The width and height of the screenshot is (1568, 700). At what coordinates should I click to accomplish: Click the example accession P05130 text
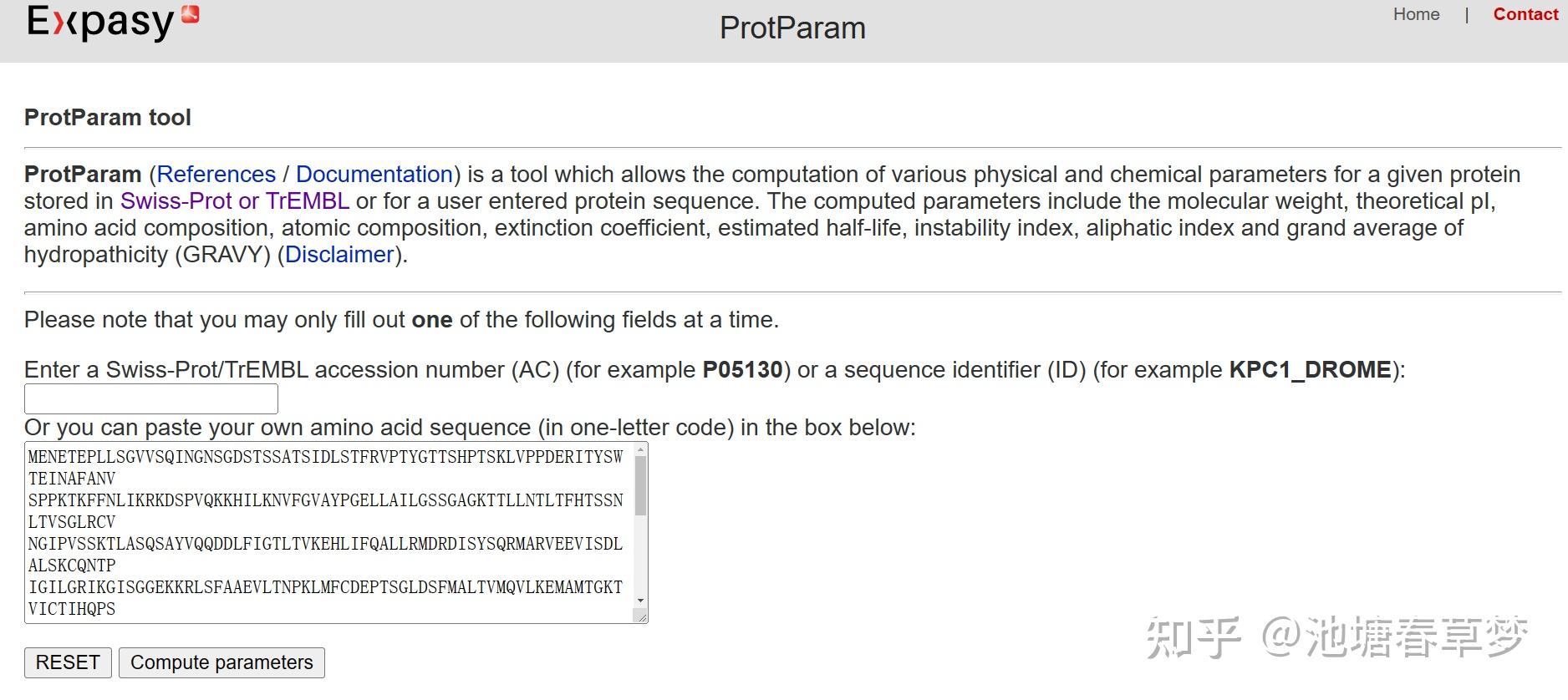(742, 369)
